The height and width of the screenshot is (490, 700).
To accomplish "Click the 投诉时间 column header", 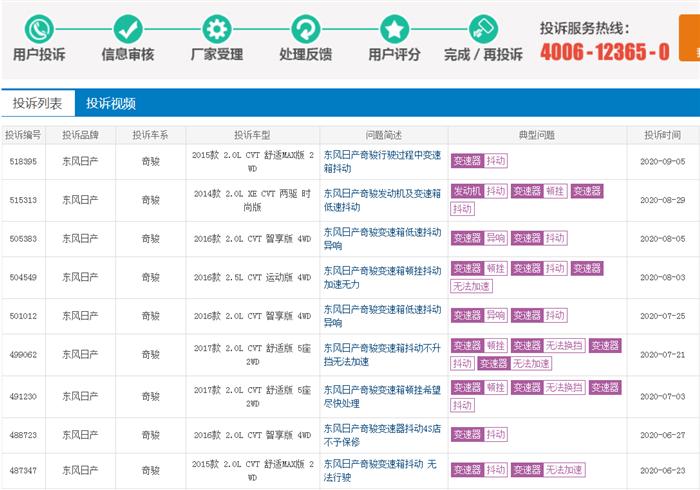I will [662, 135].
